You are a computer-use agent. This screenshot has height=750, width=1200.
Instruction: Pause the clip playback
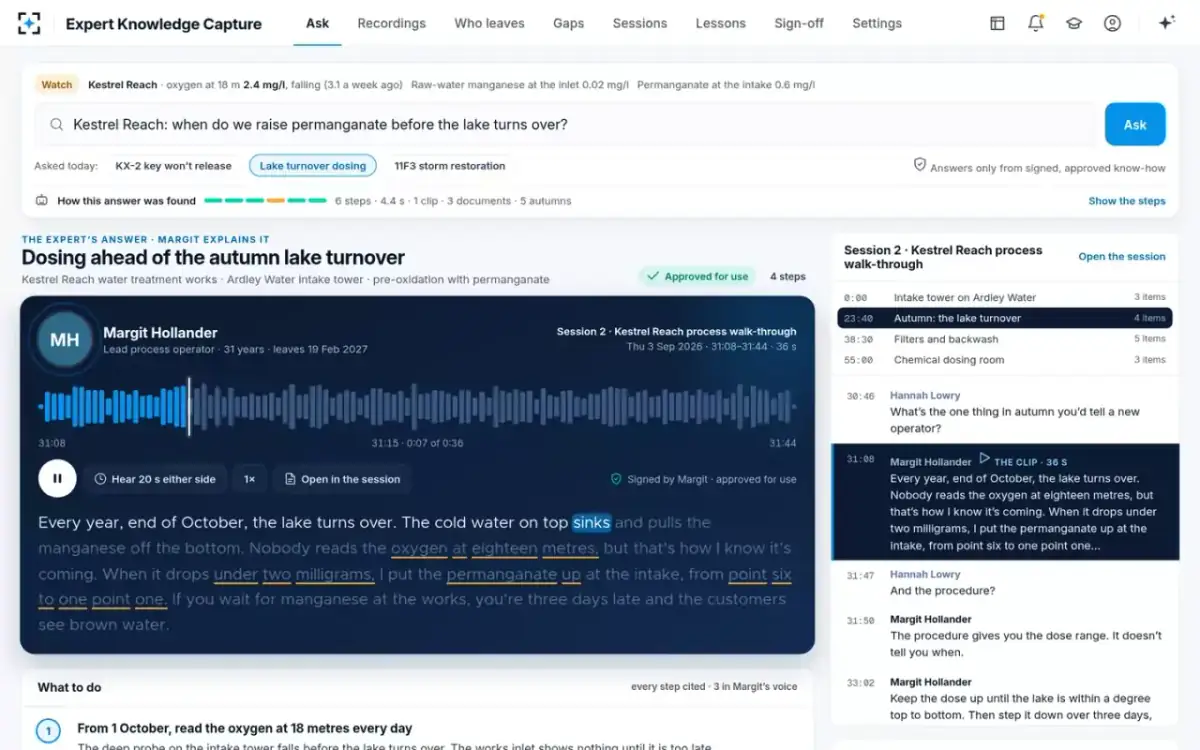57,479
